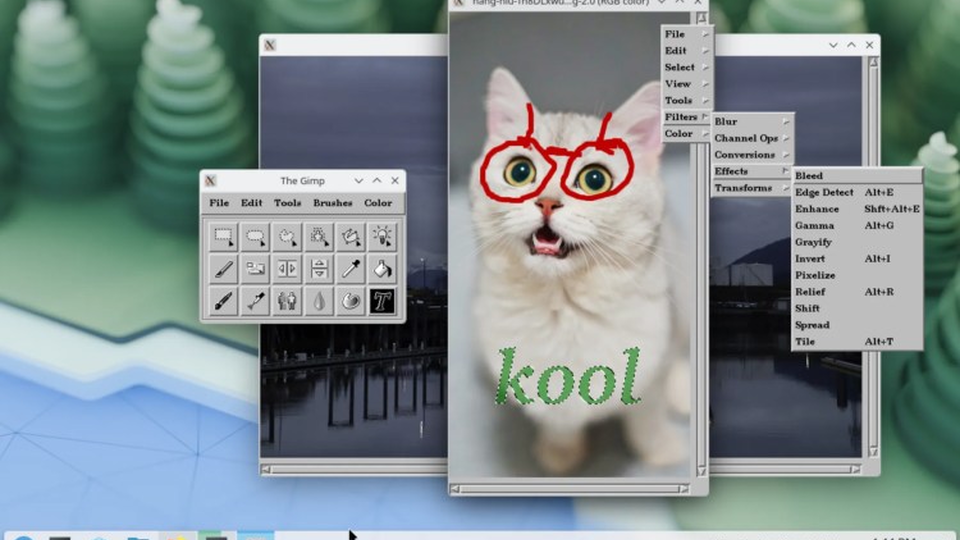Viewport: 960px width, 540px height.
Task: Maximize the back harbor image window
Action: pos(851,45)
